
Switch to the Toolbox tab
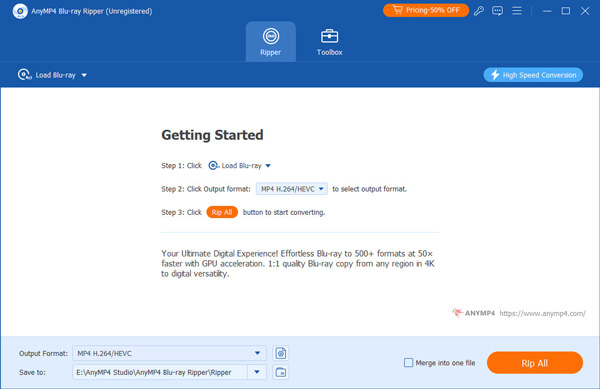point(329,42)
